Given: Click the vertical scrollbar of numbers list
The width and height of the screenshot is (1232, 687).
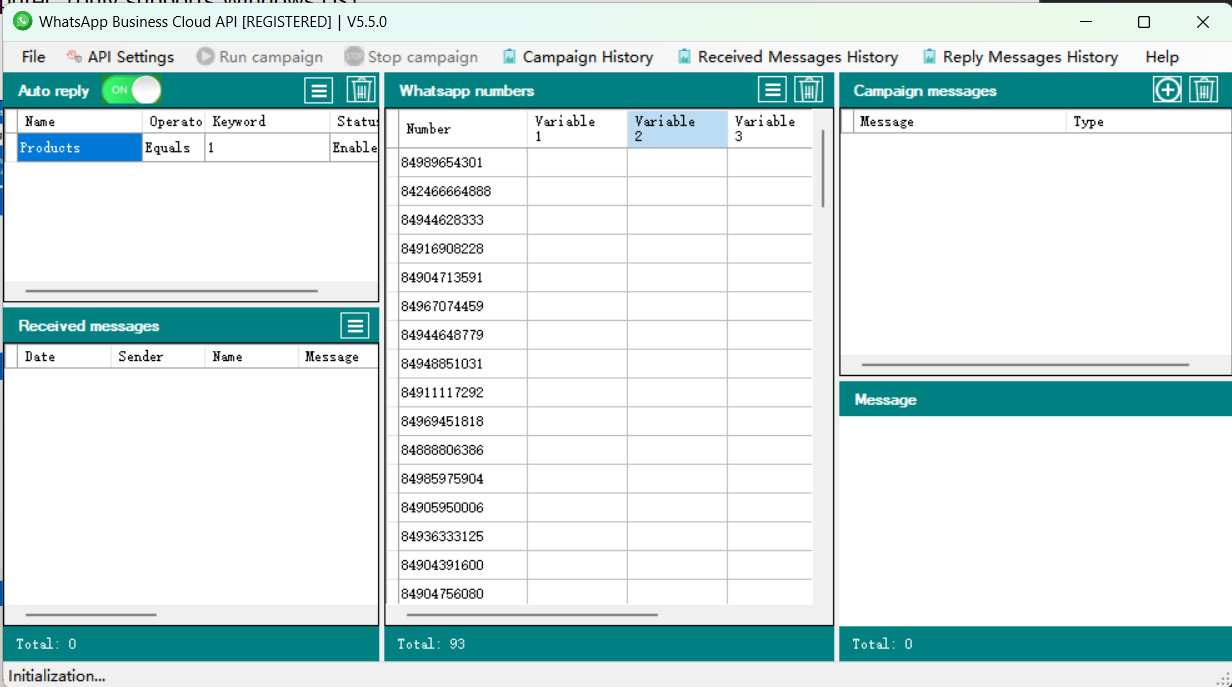Looking at the screenshot, I should pos(823,168).
